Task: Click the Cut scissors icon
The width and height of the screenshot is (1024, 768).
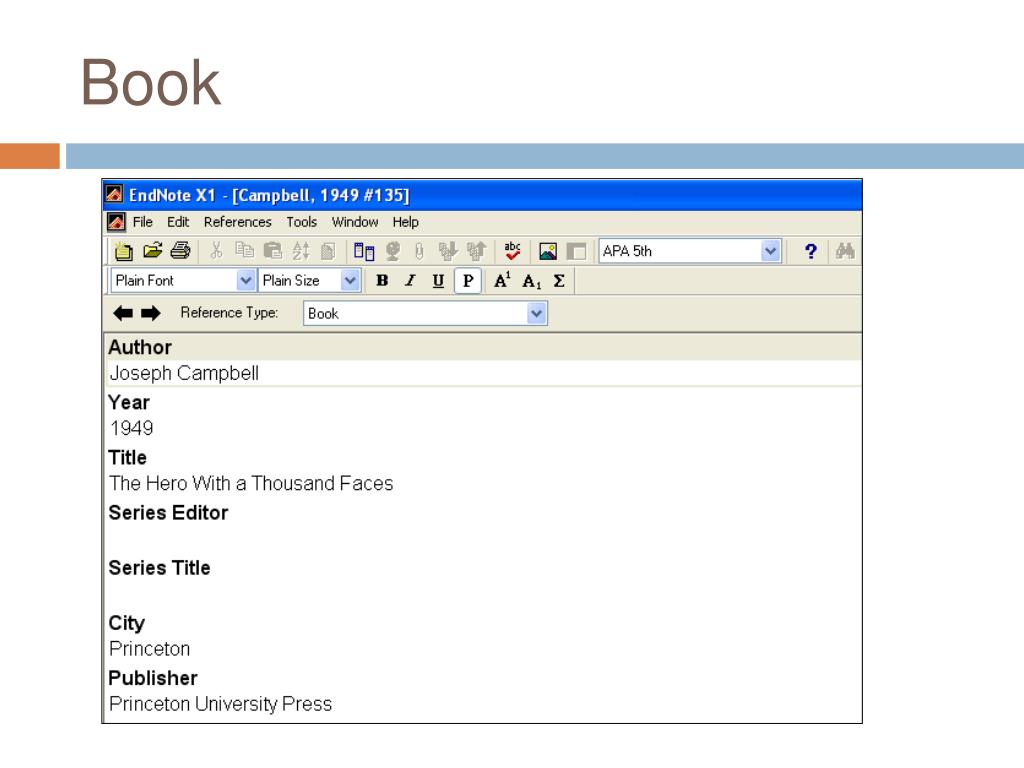Action: point(216,250)
